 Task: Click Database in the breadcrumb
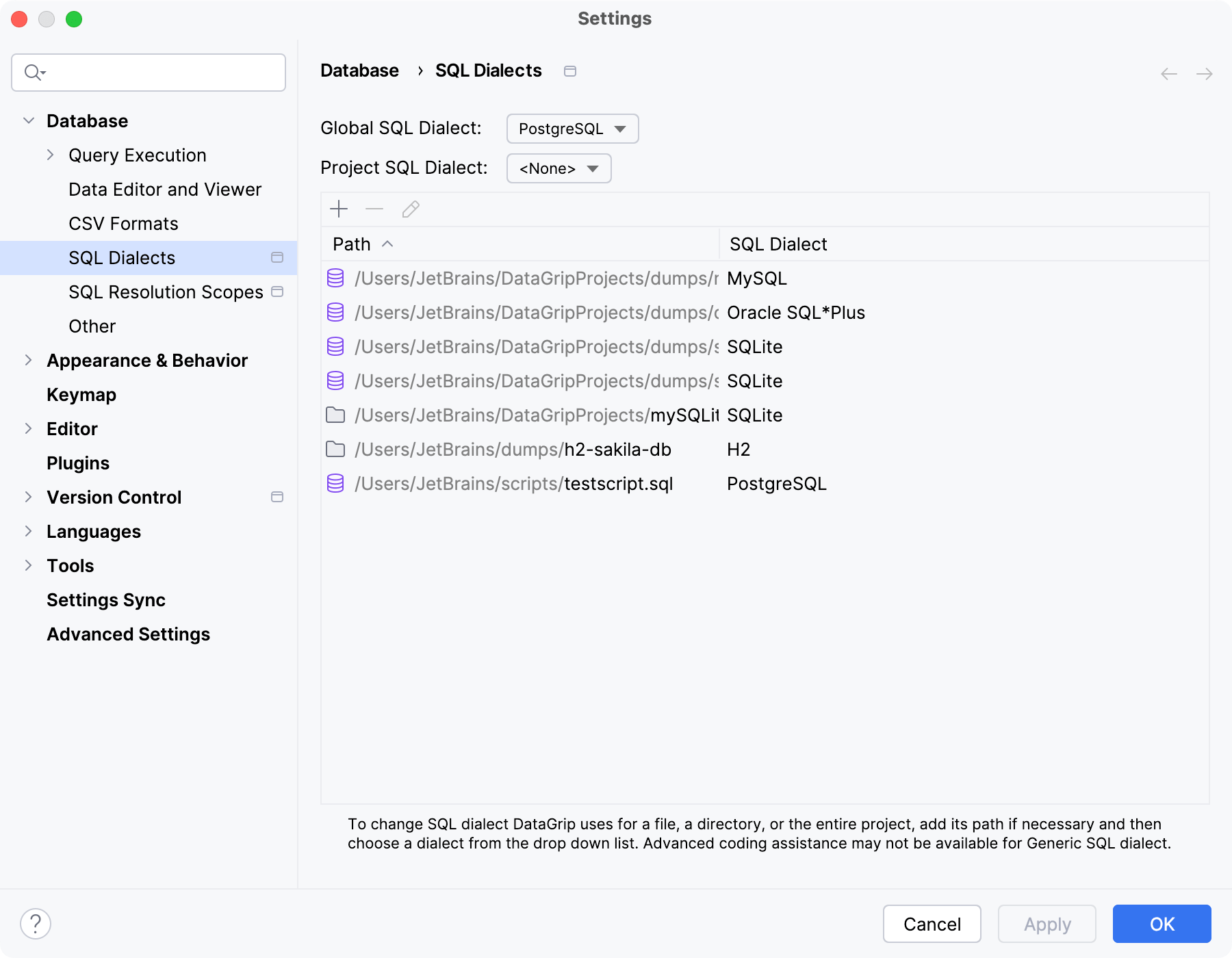click(x=359, y=70)
